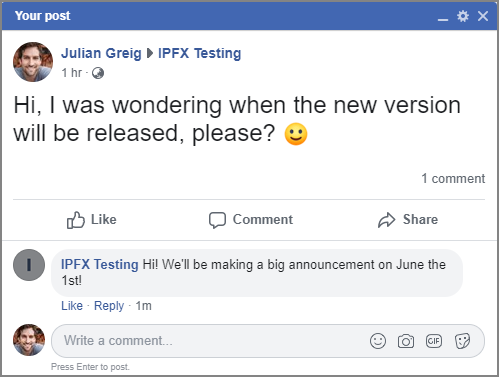Click the 1 hr post timestamp
499x377 pixels.
71,73
